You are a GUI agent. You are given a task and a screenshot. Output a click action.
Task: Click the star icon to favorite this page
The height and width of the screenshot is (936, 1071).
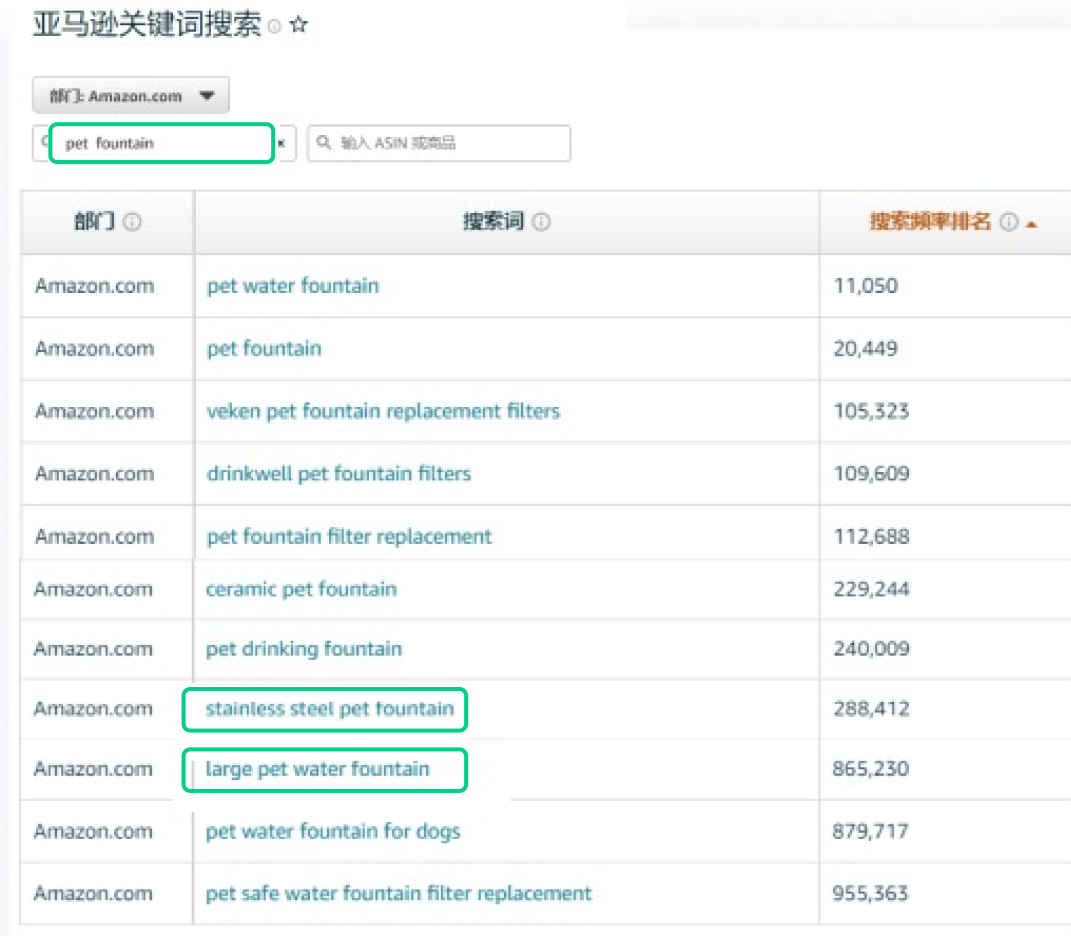(298, 26)
